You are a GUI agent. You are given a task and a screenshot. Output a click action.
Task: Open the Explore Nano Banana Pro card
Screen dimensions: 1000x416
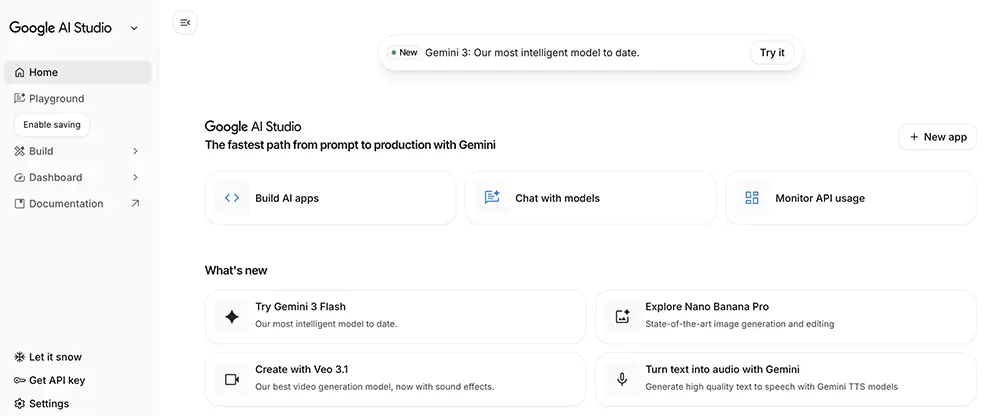click(786, 316)
